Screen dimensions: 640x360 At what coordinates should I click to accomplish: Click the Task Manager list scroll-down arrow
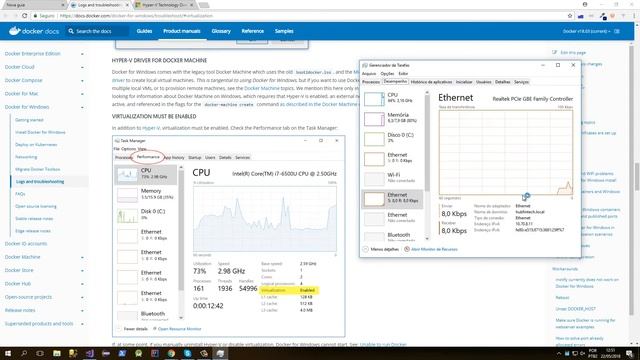tap(427, 238)
